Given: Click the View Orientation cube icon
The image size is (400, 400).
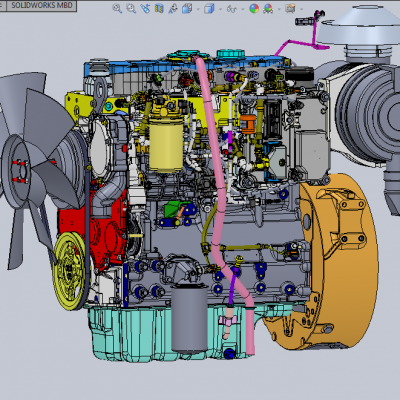Looking at the screenshot, I should tap(187, 8).
